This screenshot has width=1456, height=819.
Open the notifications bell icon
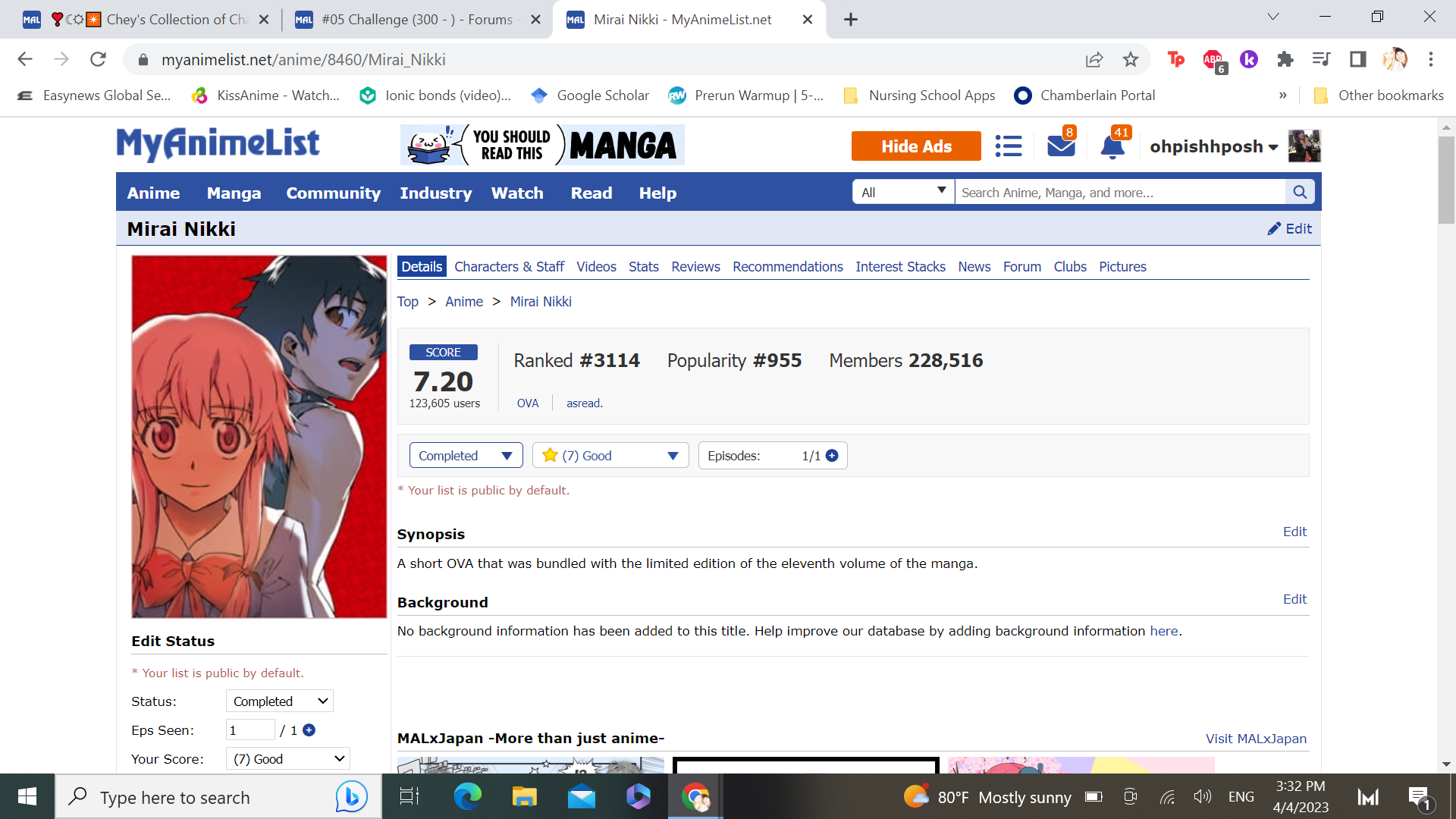click(1112, 146)
